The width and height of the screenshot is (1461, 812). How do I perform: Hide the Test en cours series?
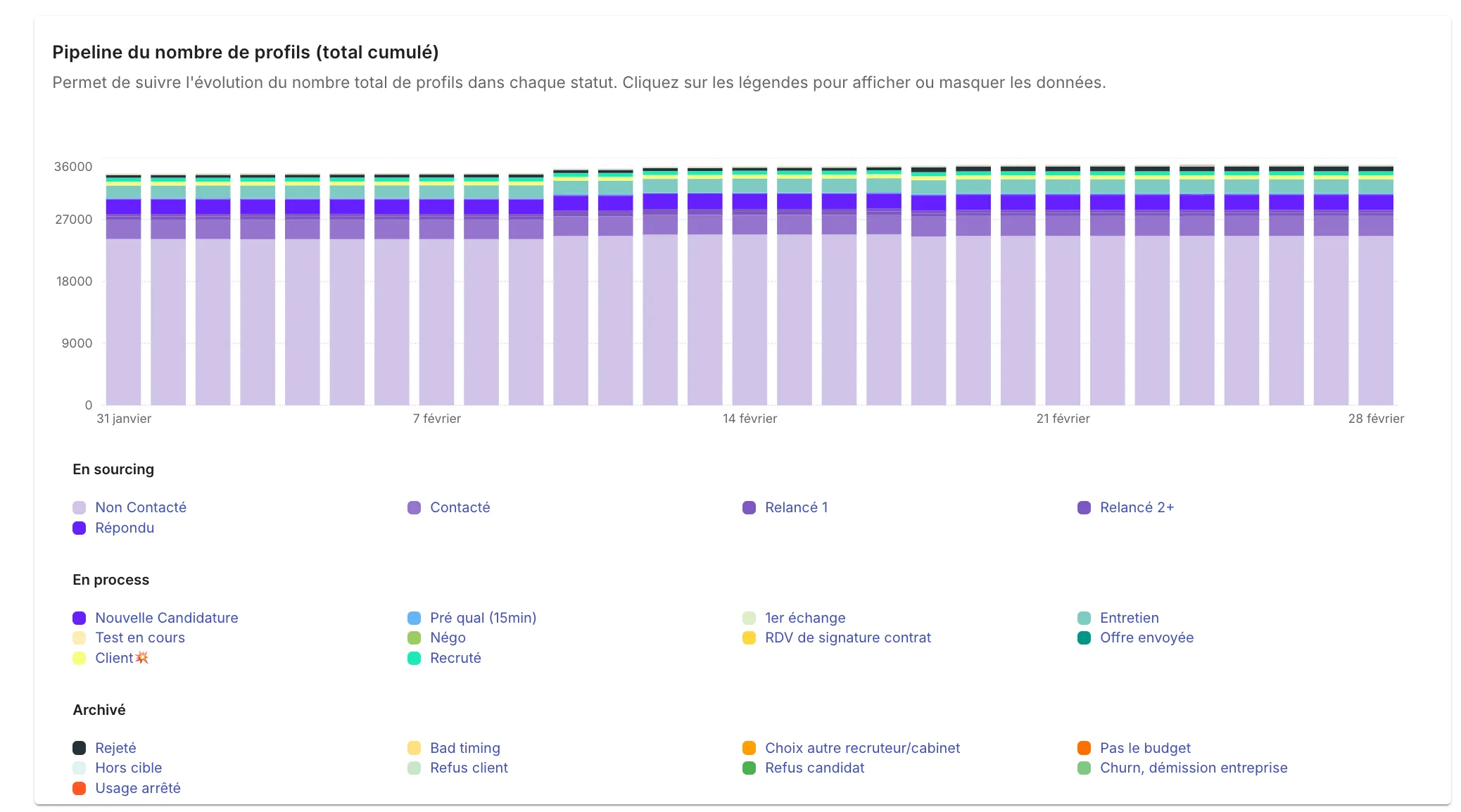(x=140, y=637)
